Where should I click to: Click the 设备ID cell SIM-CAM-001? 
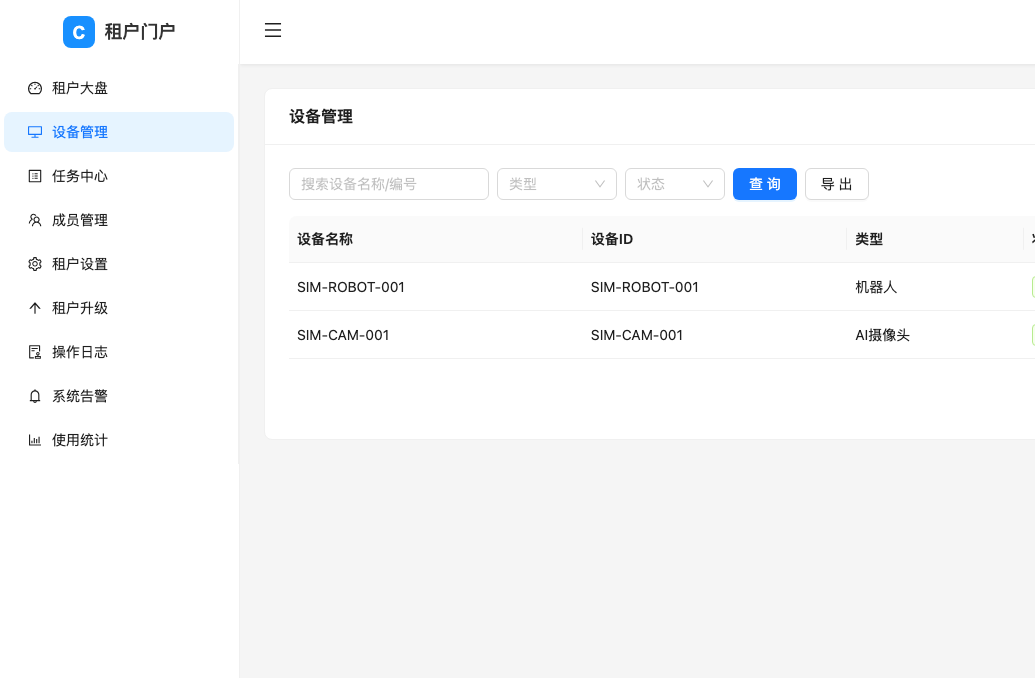coord(637,335)
